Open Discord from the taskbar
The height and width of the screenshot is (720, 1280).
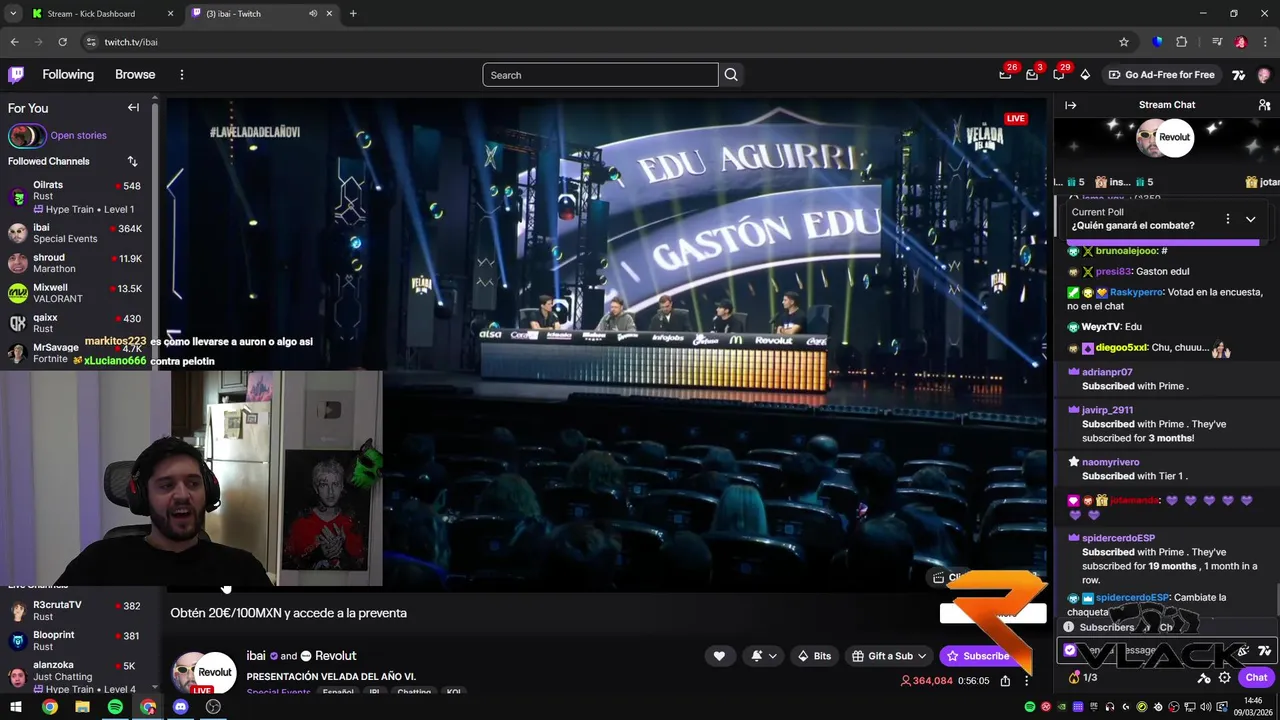click(x=180, y=707)
